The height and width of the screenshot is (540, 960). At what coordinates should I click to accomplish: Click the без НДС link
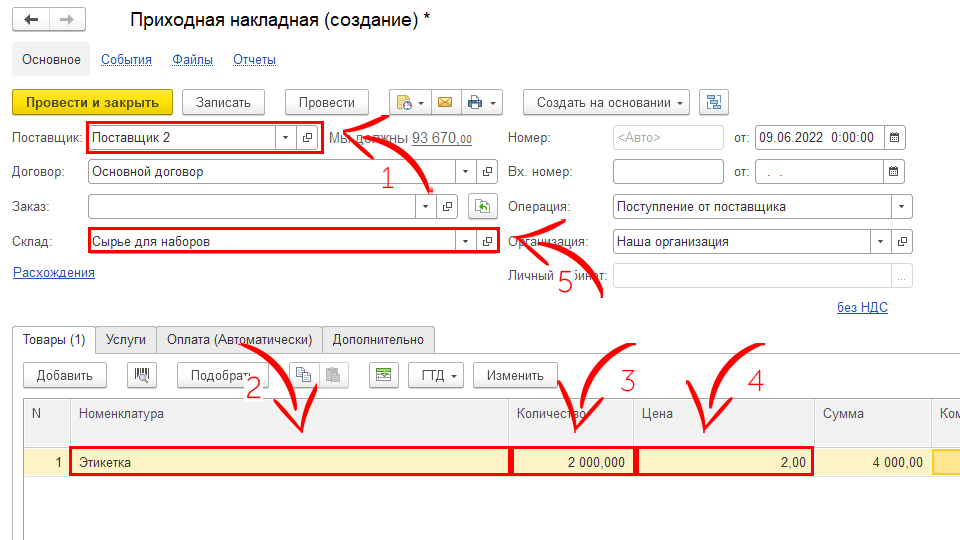tap(862, 307)
